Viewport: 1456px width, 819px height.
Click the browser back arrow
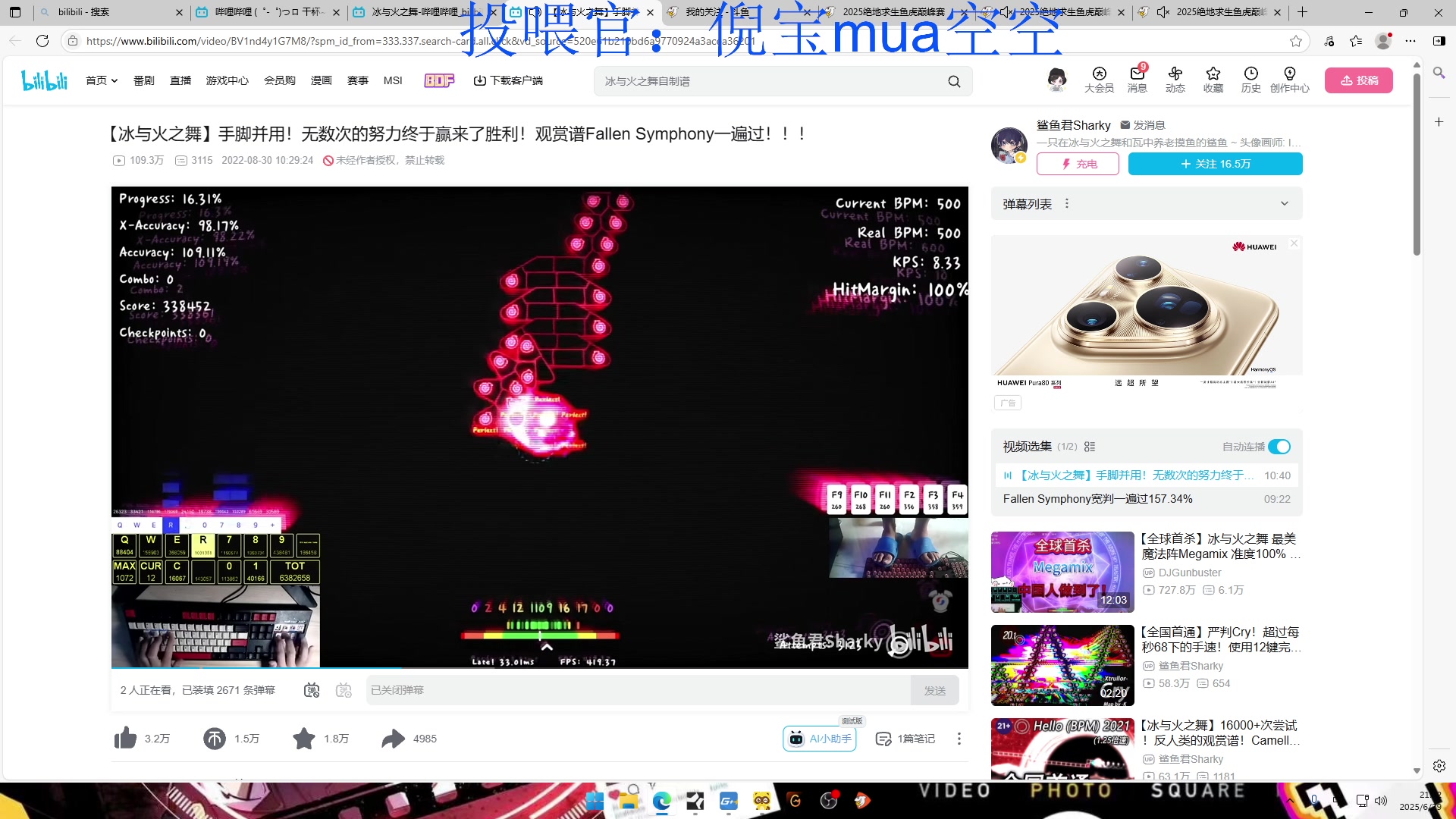(15, 41)
